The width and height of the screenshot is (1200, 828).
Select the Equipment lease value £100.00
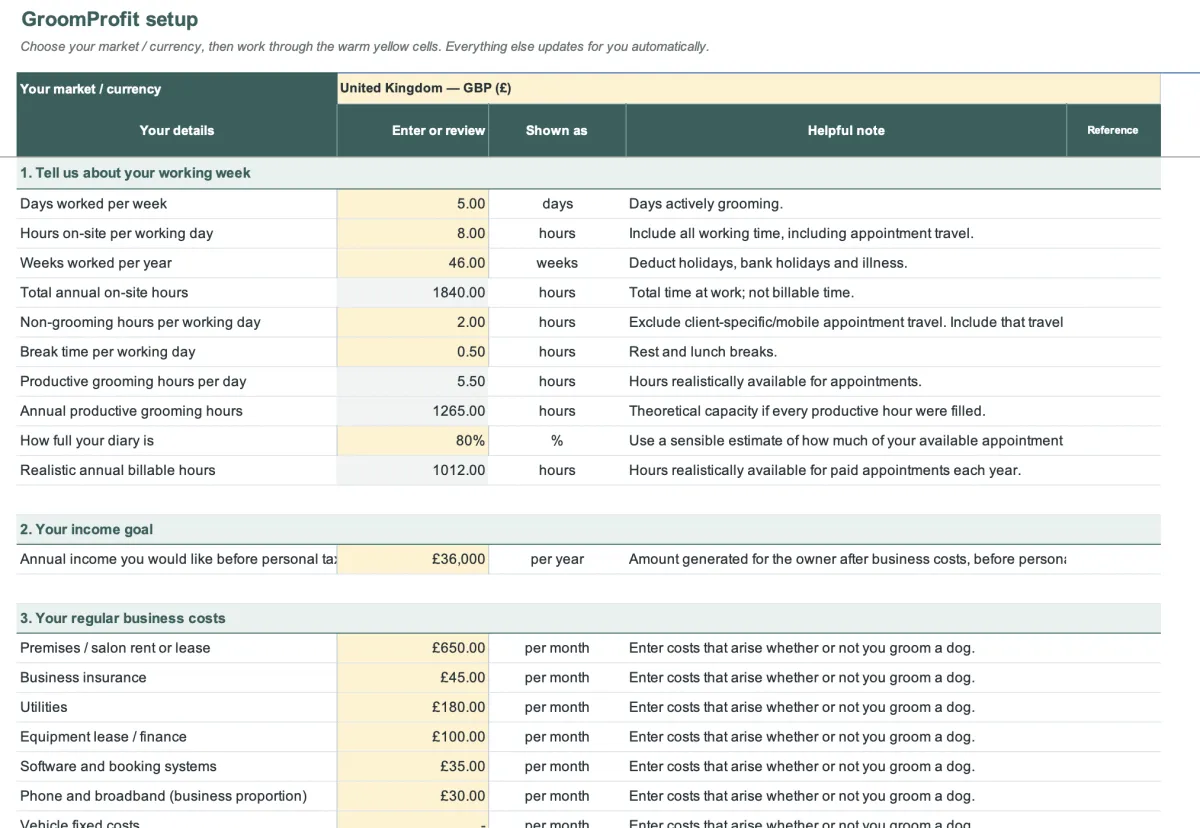coord(412,737)
